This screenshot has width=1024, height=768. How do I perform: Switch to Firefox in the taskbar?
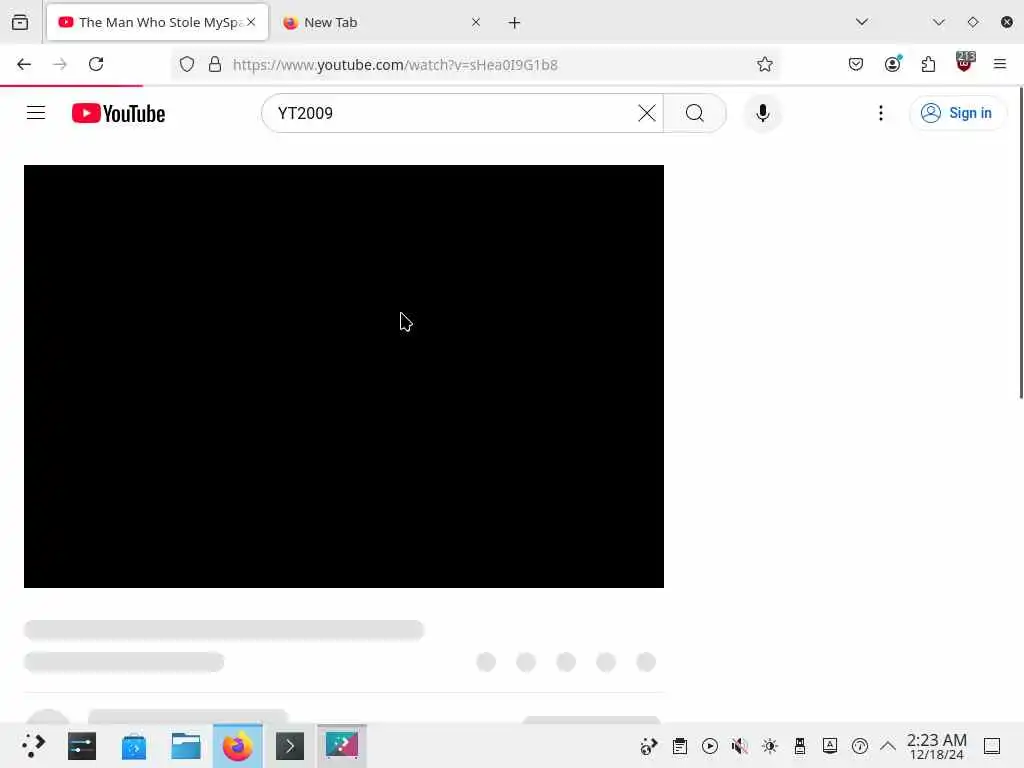click(x=238, y=746)
